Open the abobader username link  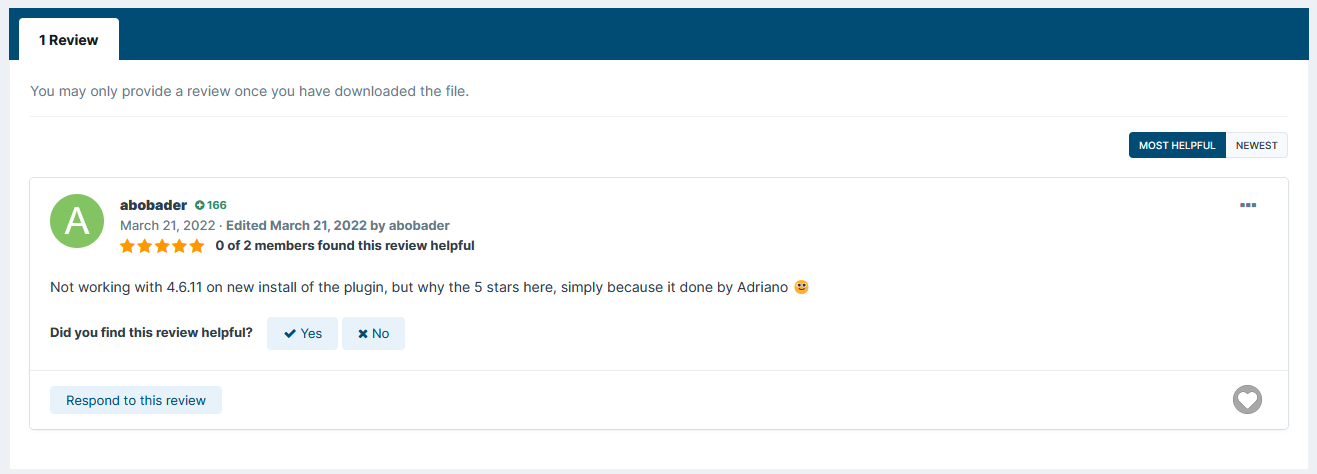pos(153,205)
